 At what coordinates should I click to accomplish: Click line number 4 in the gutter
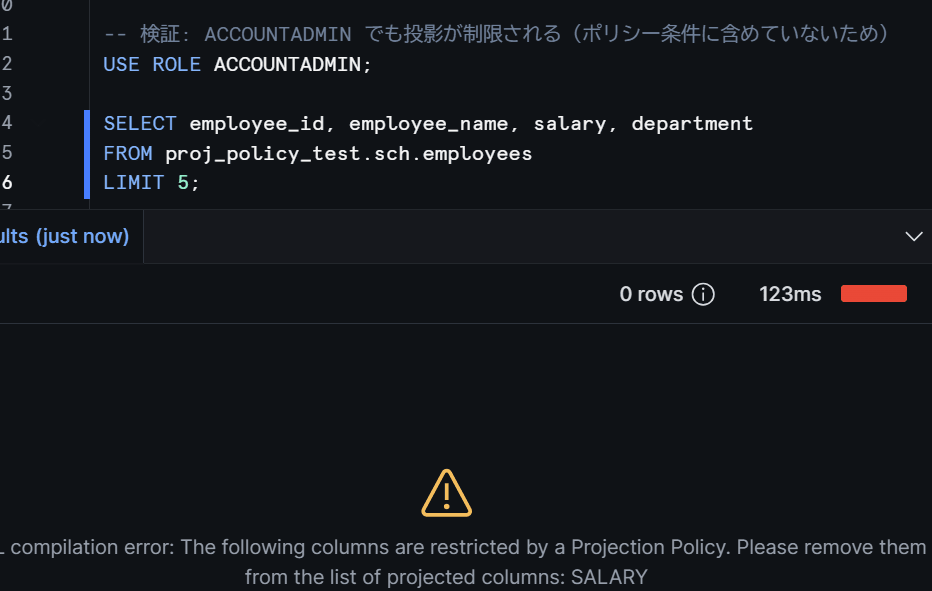[7, 122]
